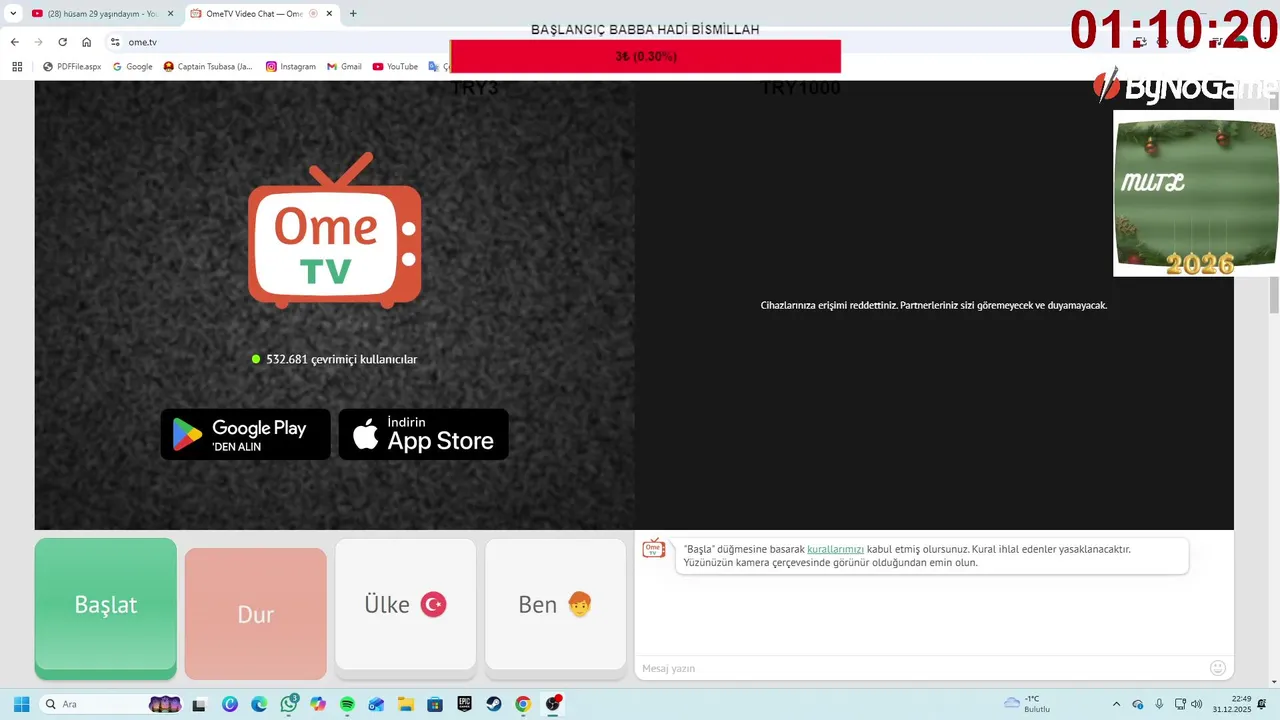The height and width of the screenshot is (720, 1280).
Task: Open Microsoft Store from the taskbar
Action: coord(435,704)
